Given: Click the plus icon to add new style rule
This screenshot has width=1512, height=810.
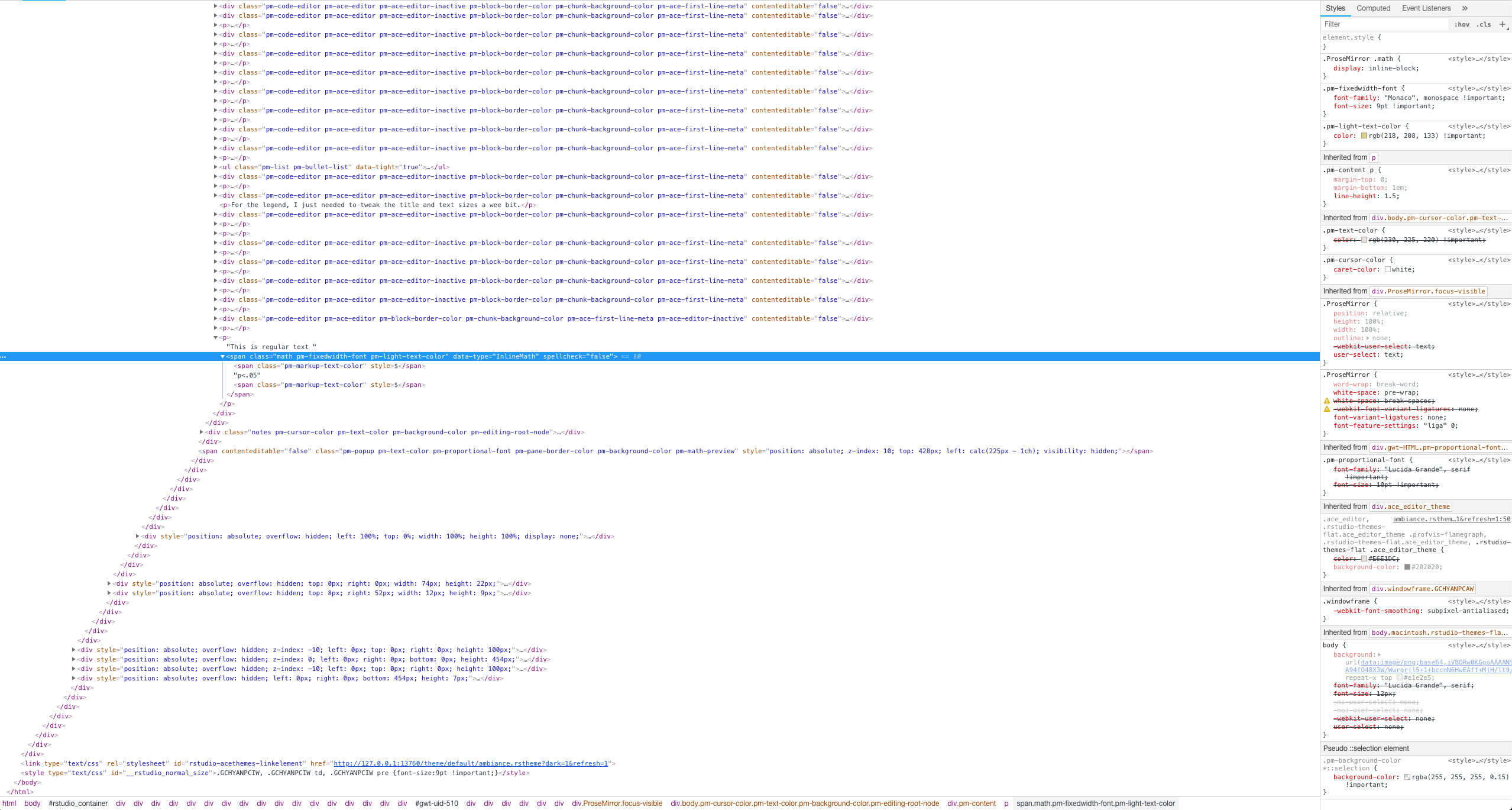Looking at the screenshot, I should [1504, 24].
